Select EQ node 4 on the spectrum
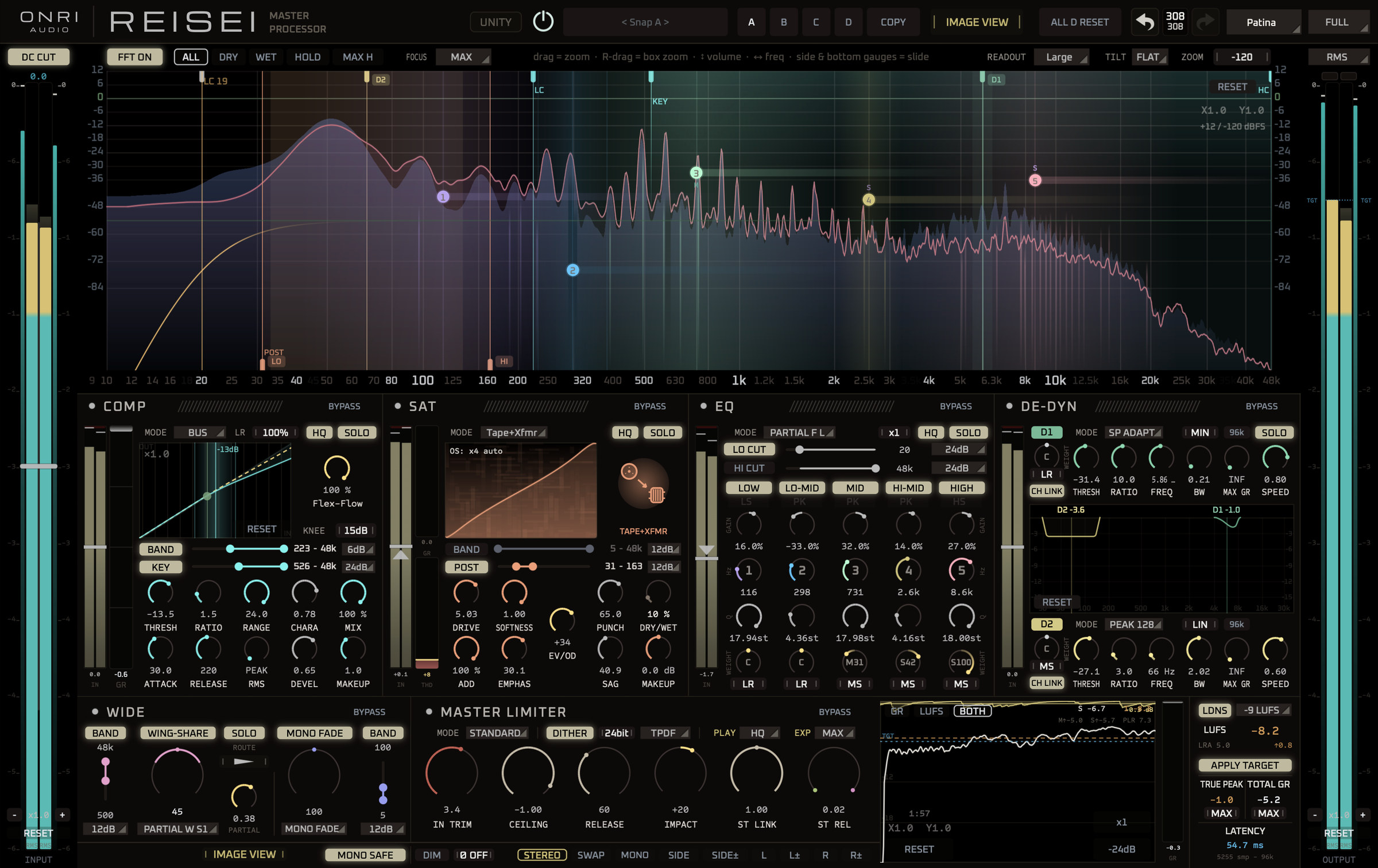The image size is (1378, 868). 869,200
